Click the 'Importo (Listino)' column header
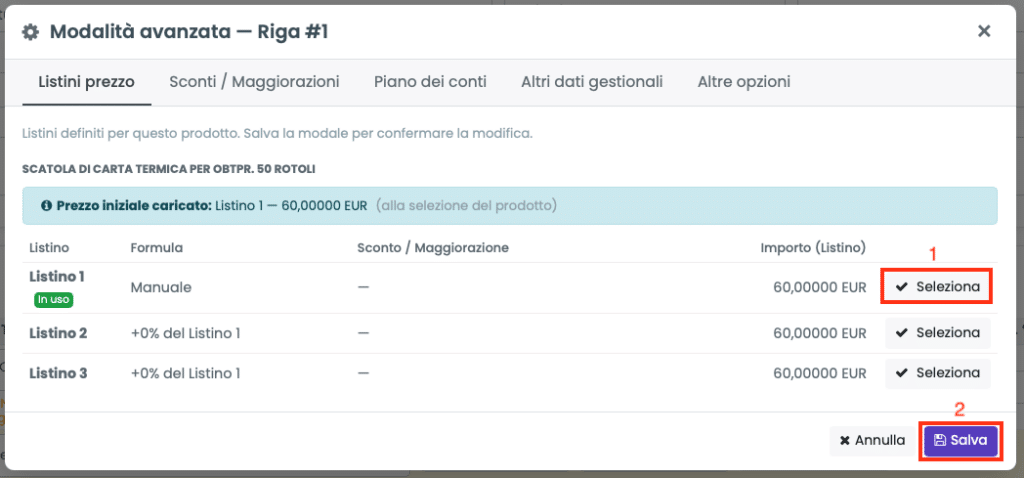Viewport: 1024px width, 478px height. pyautogui.click(x=814, y=248)
